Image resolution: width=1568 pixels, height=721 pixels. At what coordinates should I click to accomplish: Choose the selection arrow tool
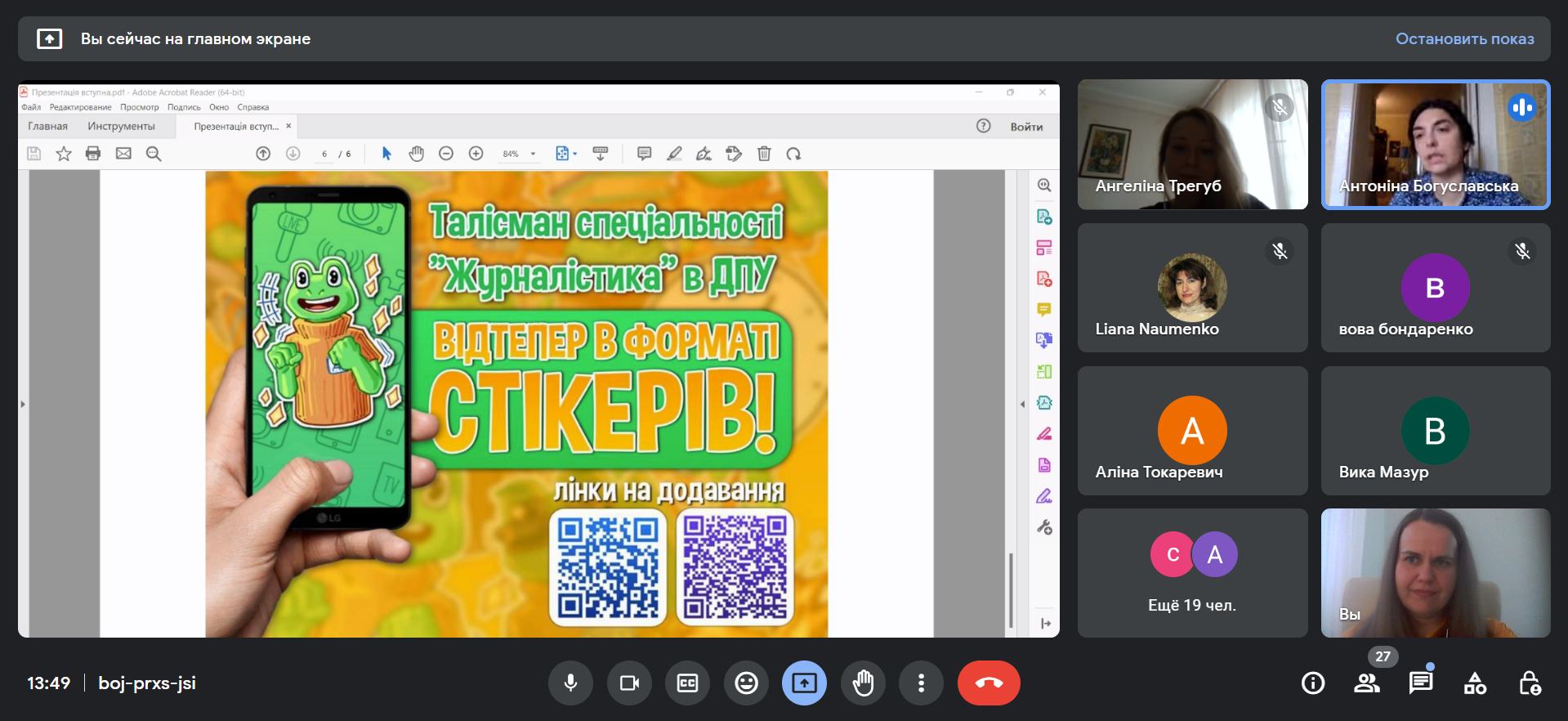click(x=386, y=154)
